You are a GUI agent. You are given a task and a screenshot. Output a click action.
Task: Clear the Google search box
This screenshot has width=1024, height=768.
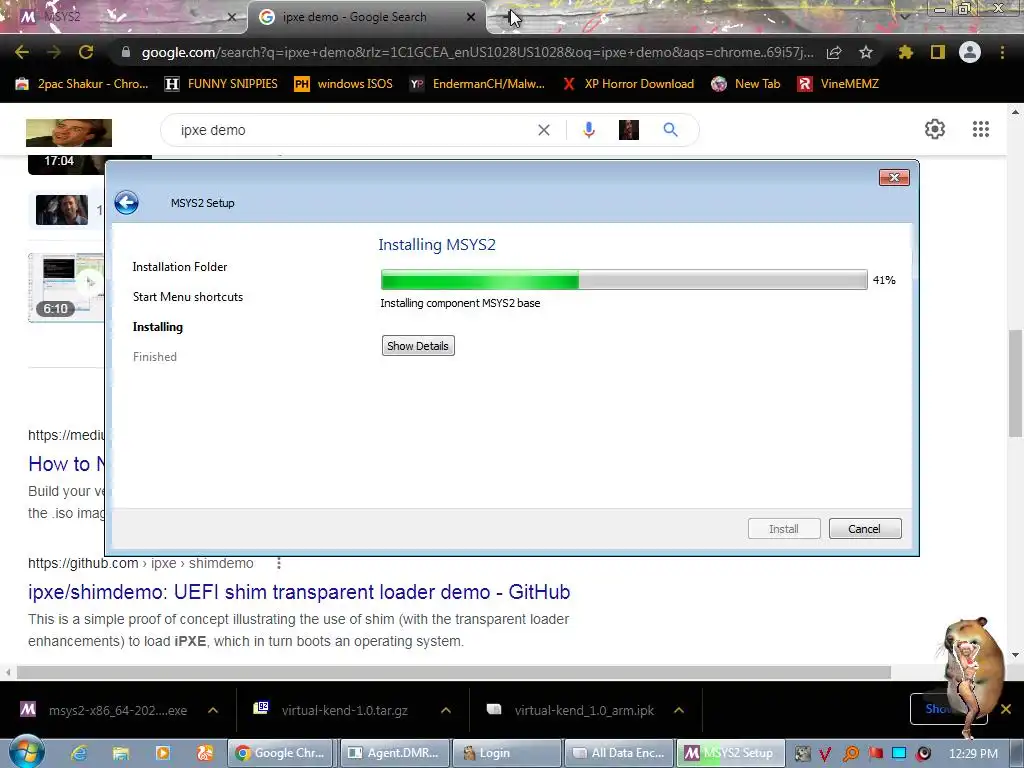tap(543, 130)
